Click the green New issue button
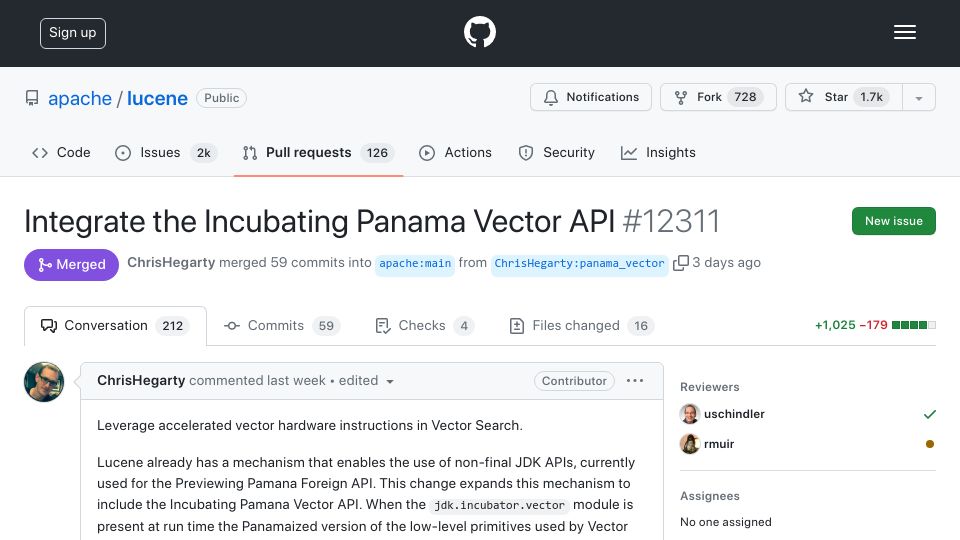This screenshot has width=960, height=540. pos(893,221)
